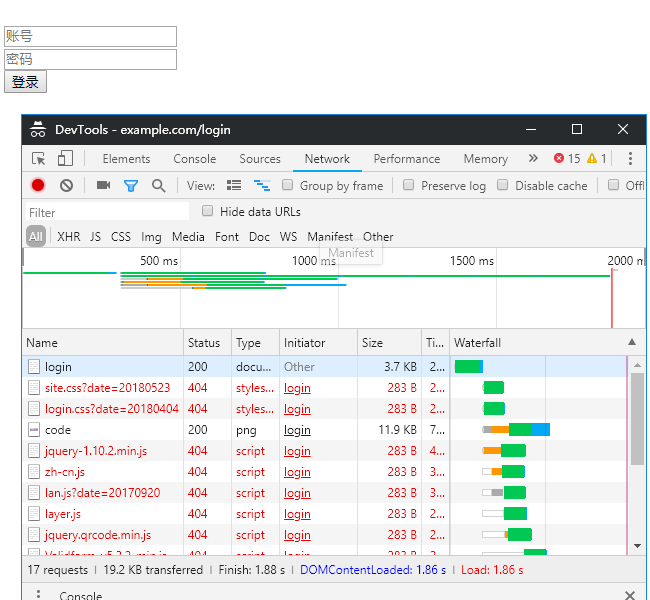
Task: Click the 密码 password input field
Action: 90,59
